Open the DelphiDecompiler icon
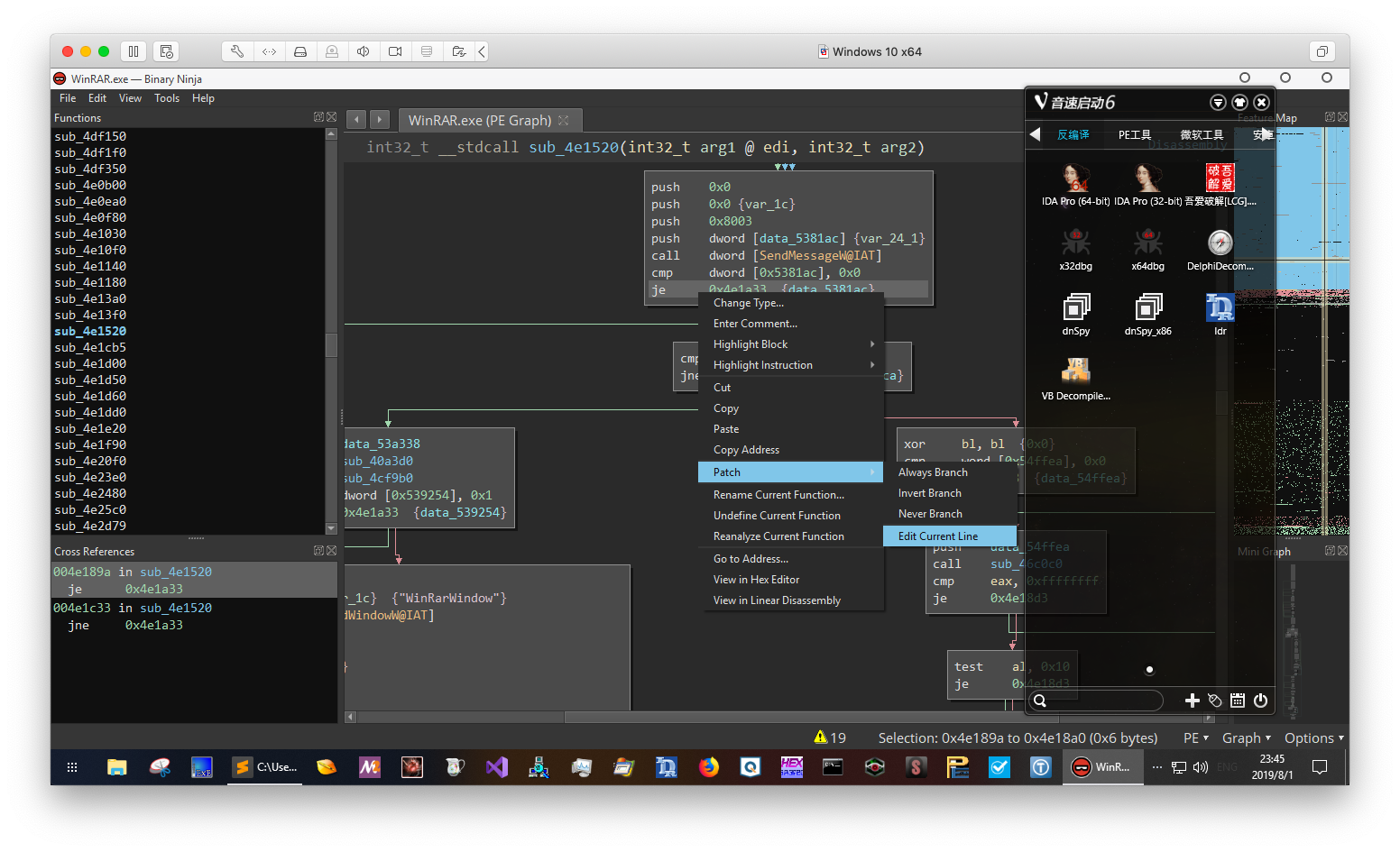This screenshot has height=852, width=1400. tap(1220, 250)
